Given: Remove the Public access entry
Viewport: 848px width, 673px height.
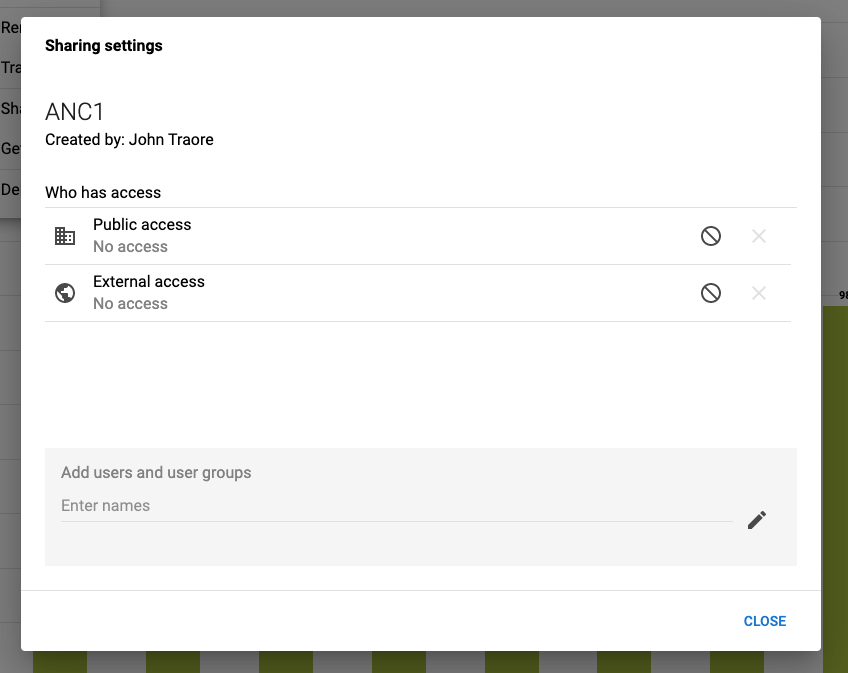Looking at the screenshot, I should (759, 236).
